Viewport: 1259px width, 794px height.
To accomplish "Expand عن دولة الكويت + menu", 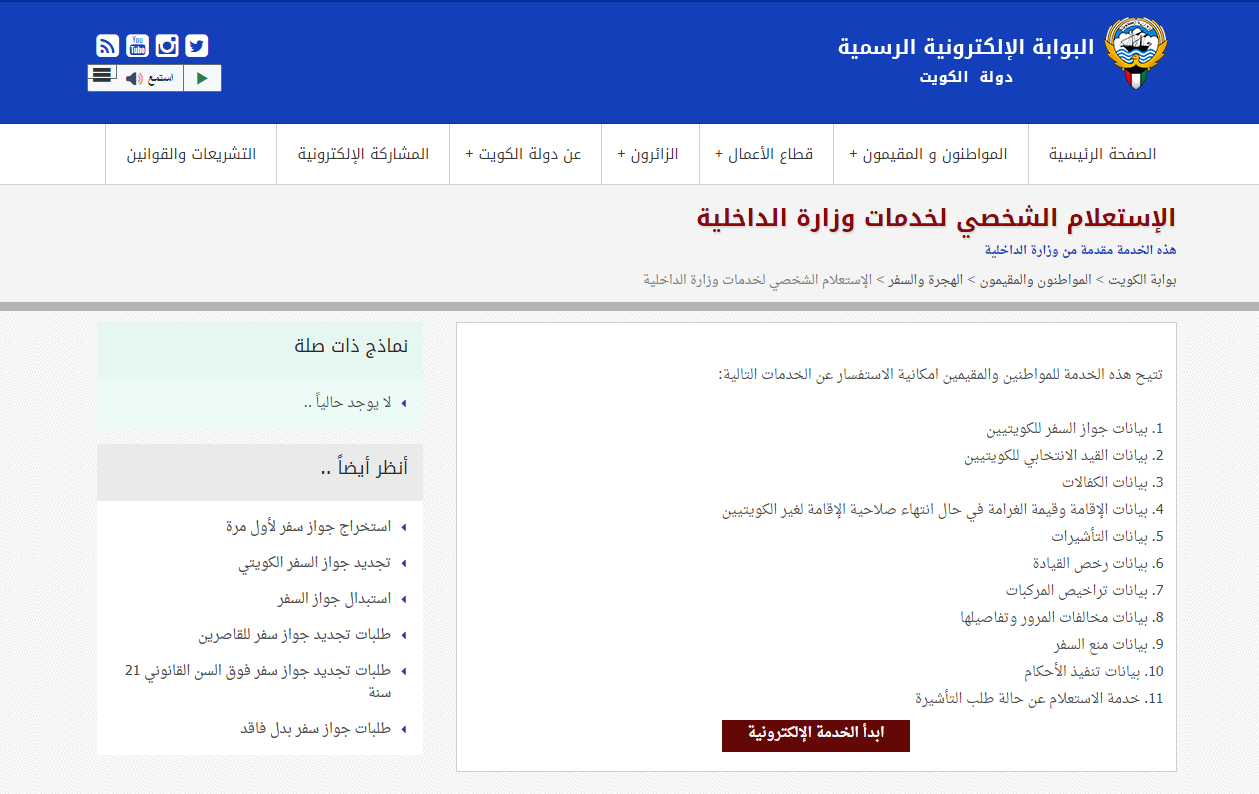I will pos(523,154).
